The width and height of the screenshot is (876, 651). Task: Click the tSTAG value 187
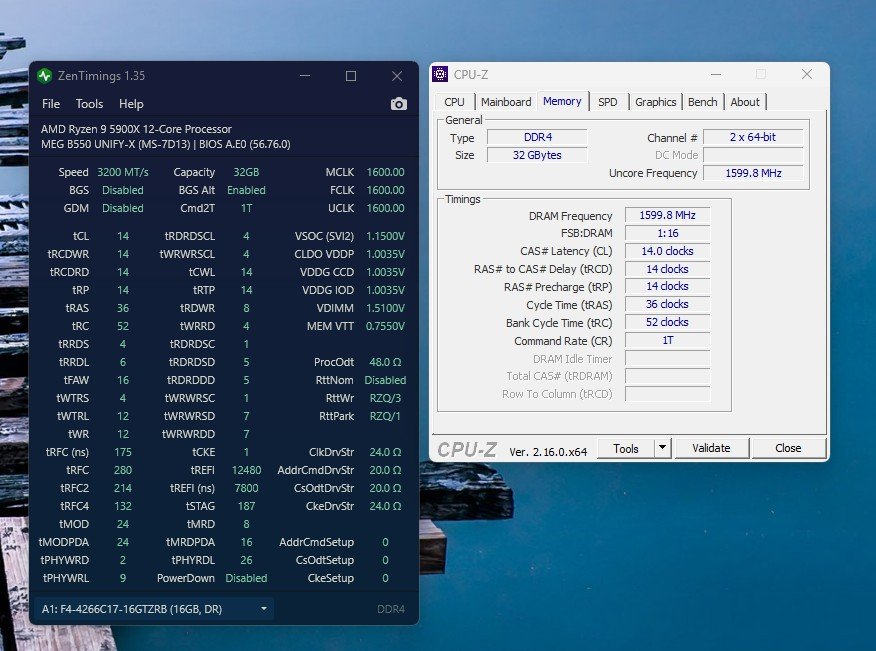(246, 506)
